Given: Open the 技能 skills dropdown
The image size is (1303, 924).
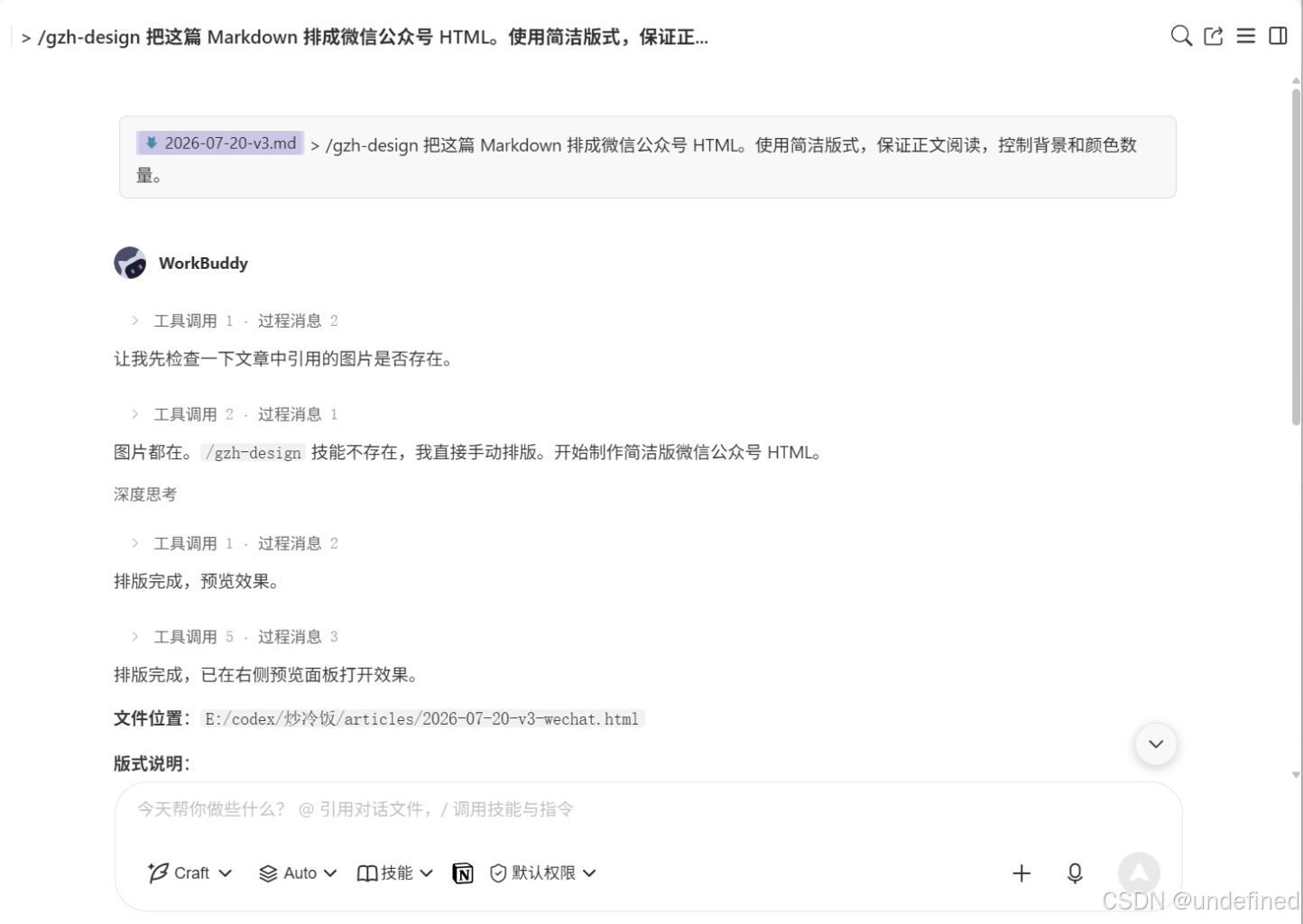Looking at the screenshot, I should point(395,873).
